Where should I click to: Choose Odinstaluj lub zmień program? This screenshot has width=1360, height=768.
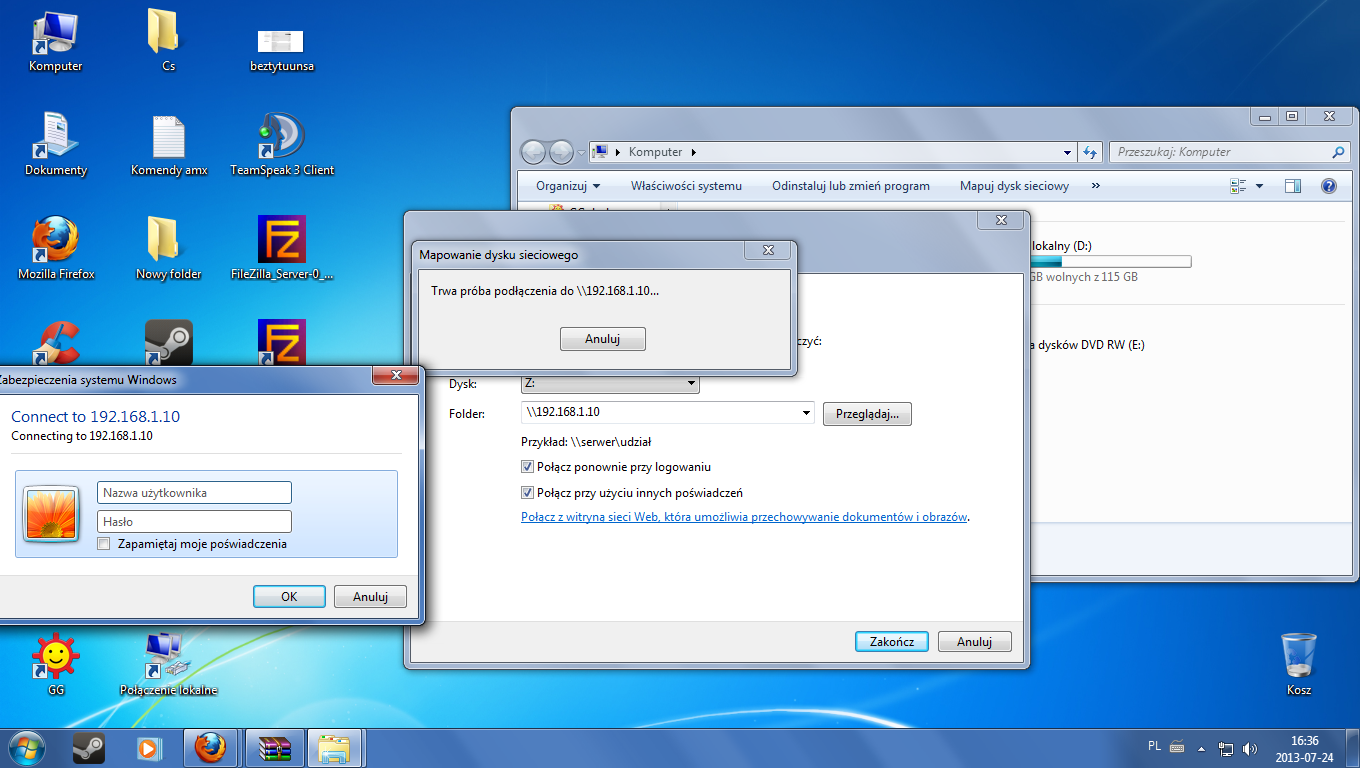coord(851,185)
